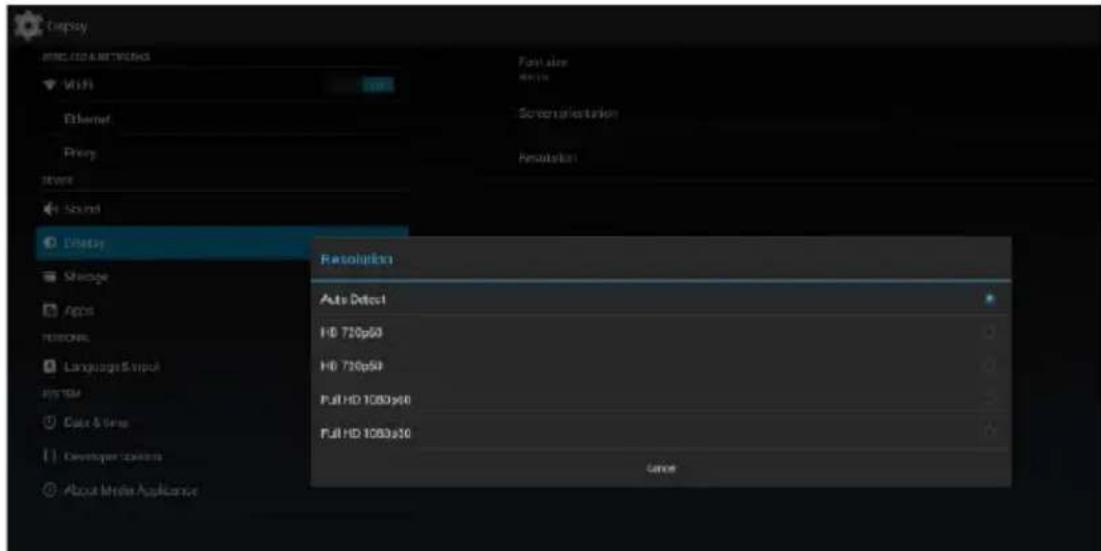Click the Developer options braces icon
The image size is (1101, 551).
click(x=49, y=456)
